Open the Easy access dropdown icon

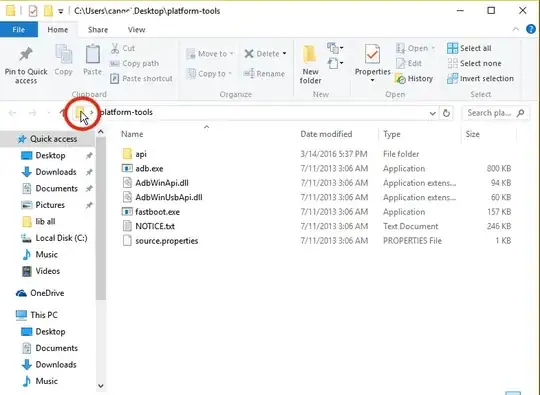pyautogui.click(x=335, y=63)
